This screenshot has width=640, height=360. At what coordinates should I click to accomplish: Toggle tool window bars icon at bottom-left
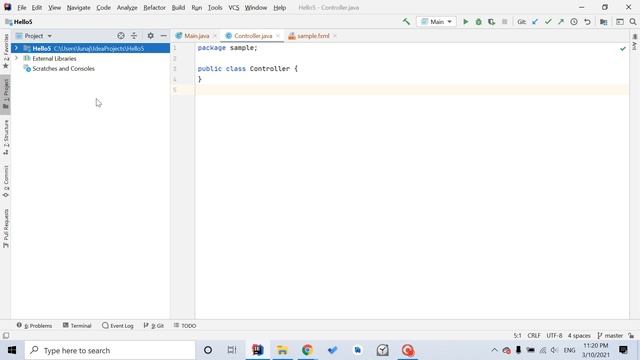pyautogui.click(x=6, y=336)
